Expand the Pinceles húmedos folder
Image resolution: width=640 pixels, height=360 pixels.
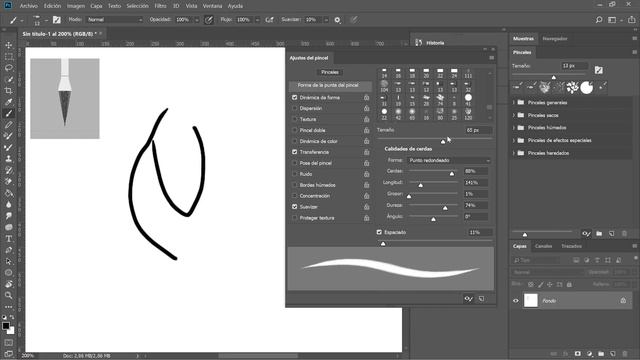tap(514, 128)
